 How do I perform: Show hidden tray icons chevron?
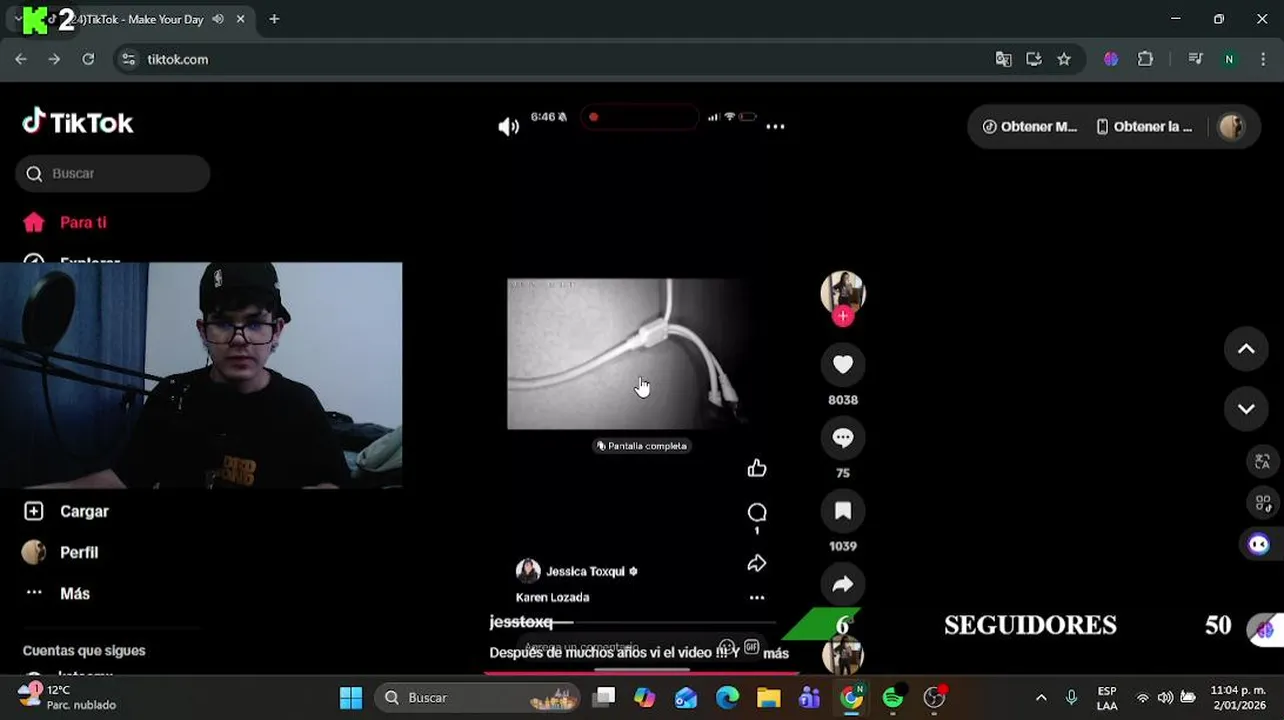[x=1041, y=697]
